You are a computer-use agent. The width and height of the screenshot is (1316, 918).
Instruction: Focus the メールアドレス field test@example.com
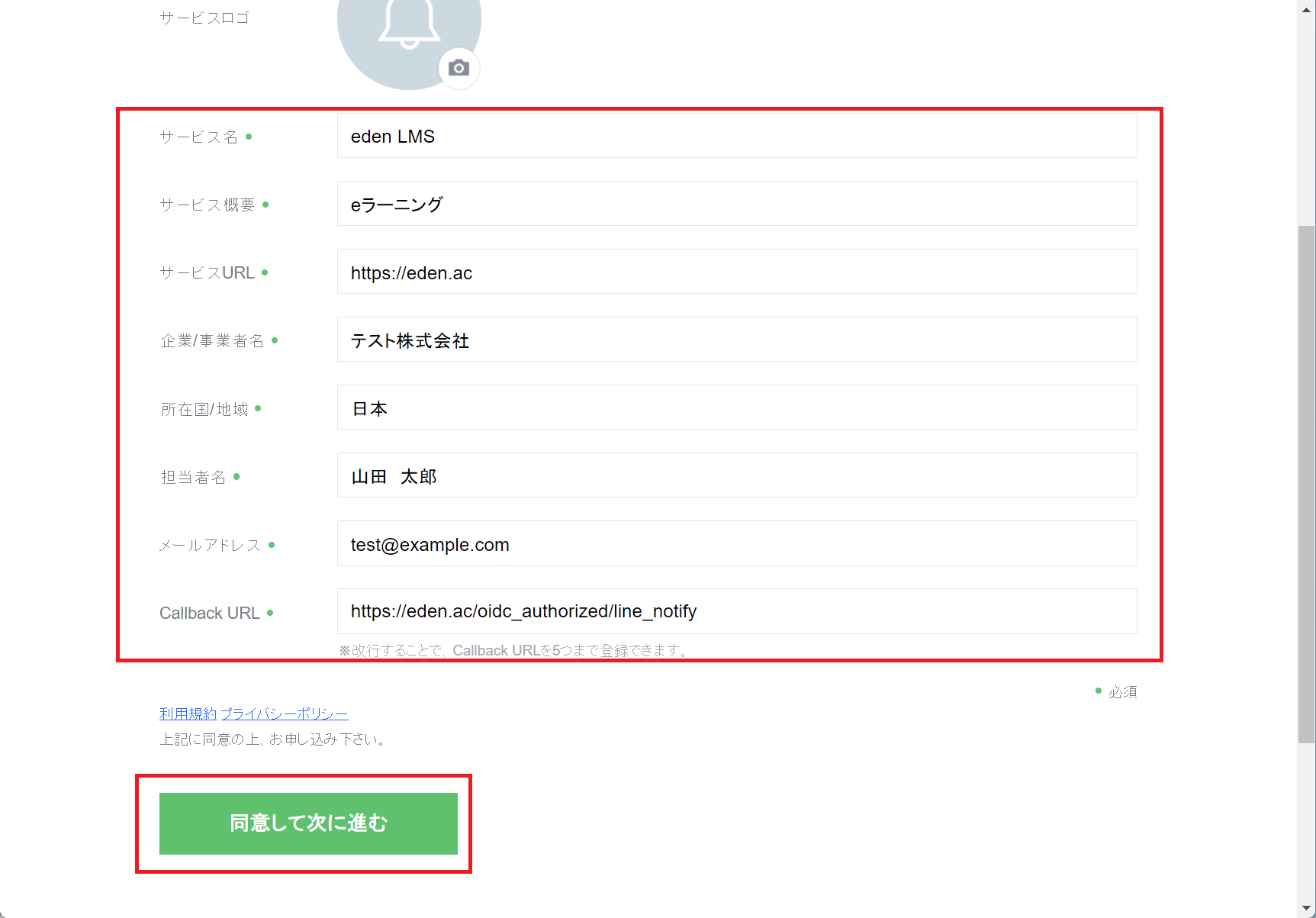pos(737,543)
